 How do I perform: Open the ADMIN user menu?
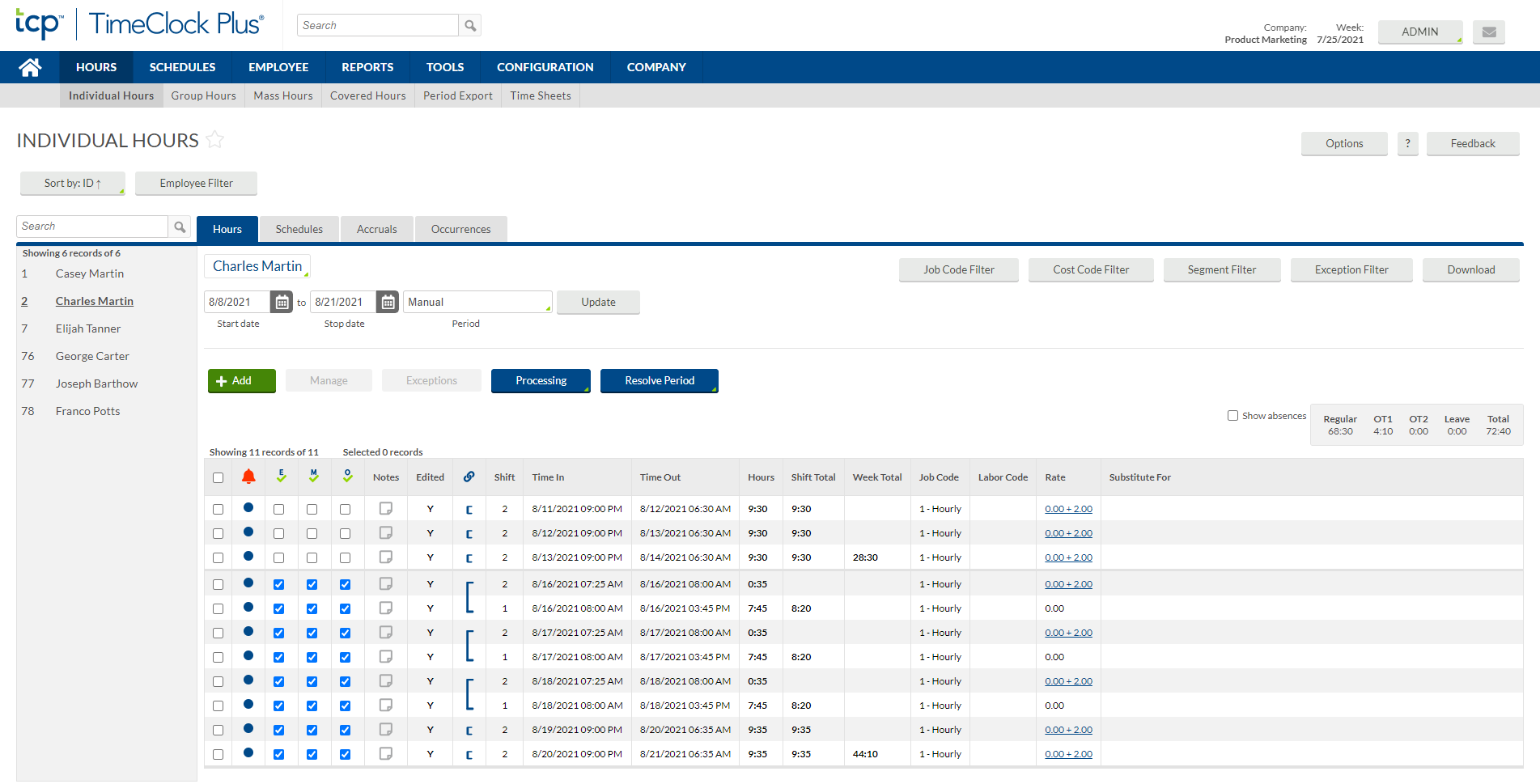(x=1420, y=32)
